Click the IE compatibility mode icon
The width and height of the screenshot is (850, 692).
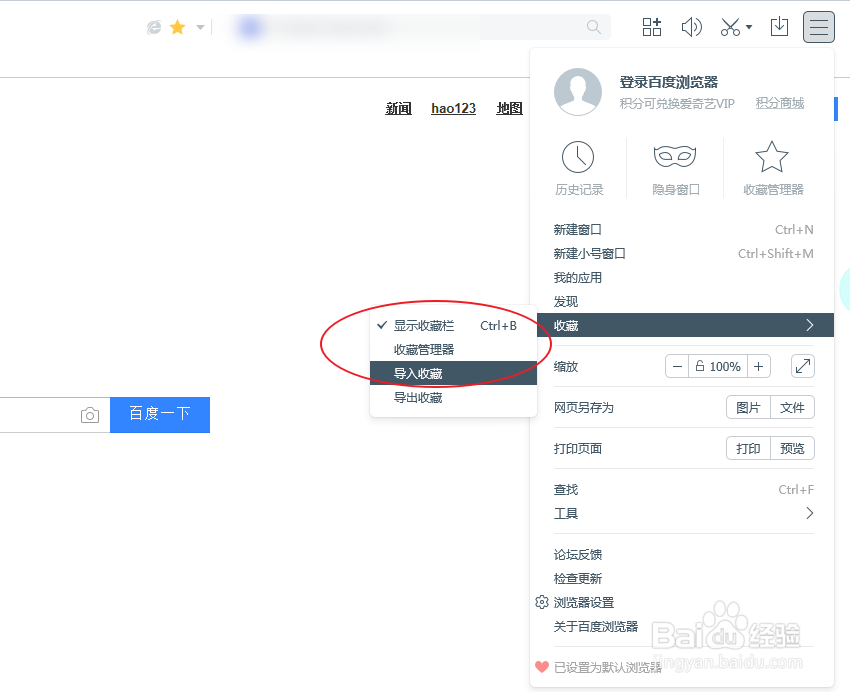point(154,27)
